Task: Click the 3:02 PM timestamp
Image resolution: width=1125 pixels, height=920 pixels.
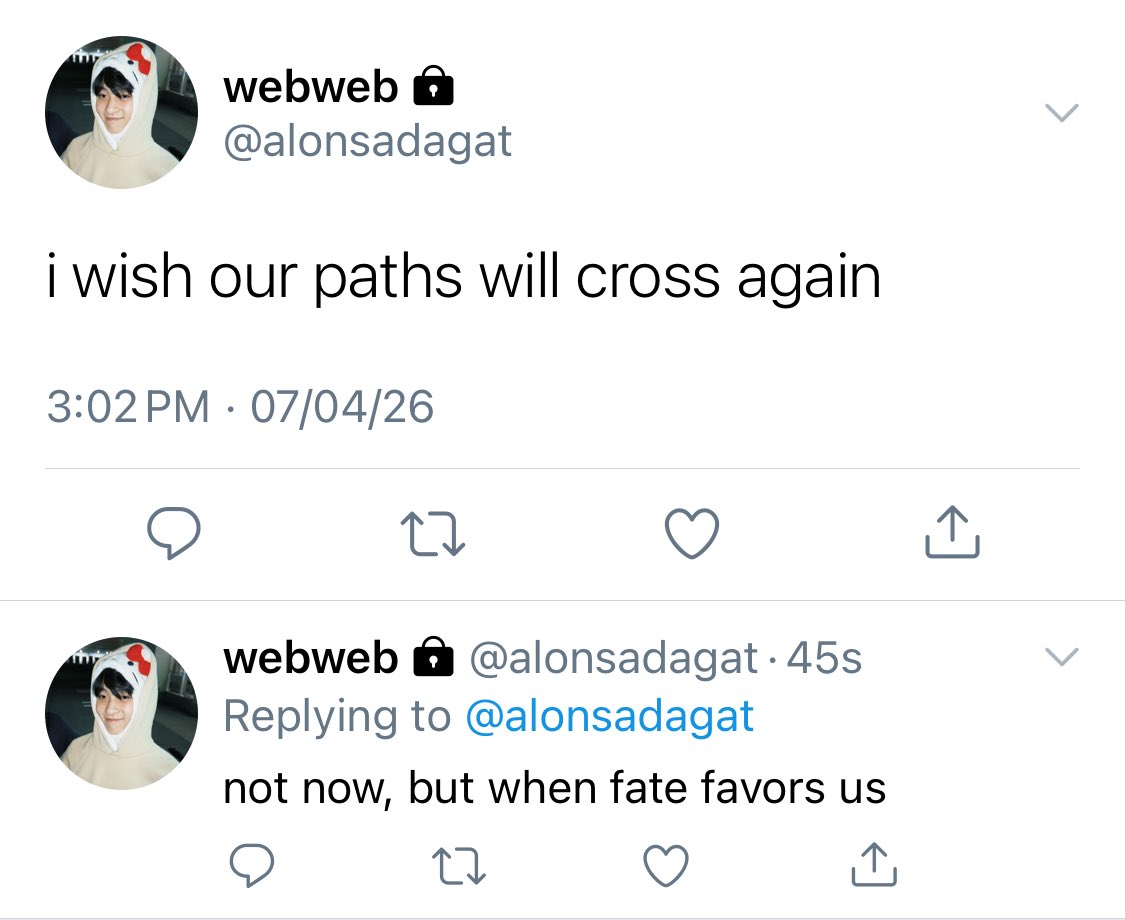Action: click(x=128, y=406)
